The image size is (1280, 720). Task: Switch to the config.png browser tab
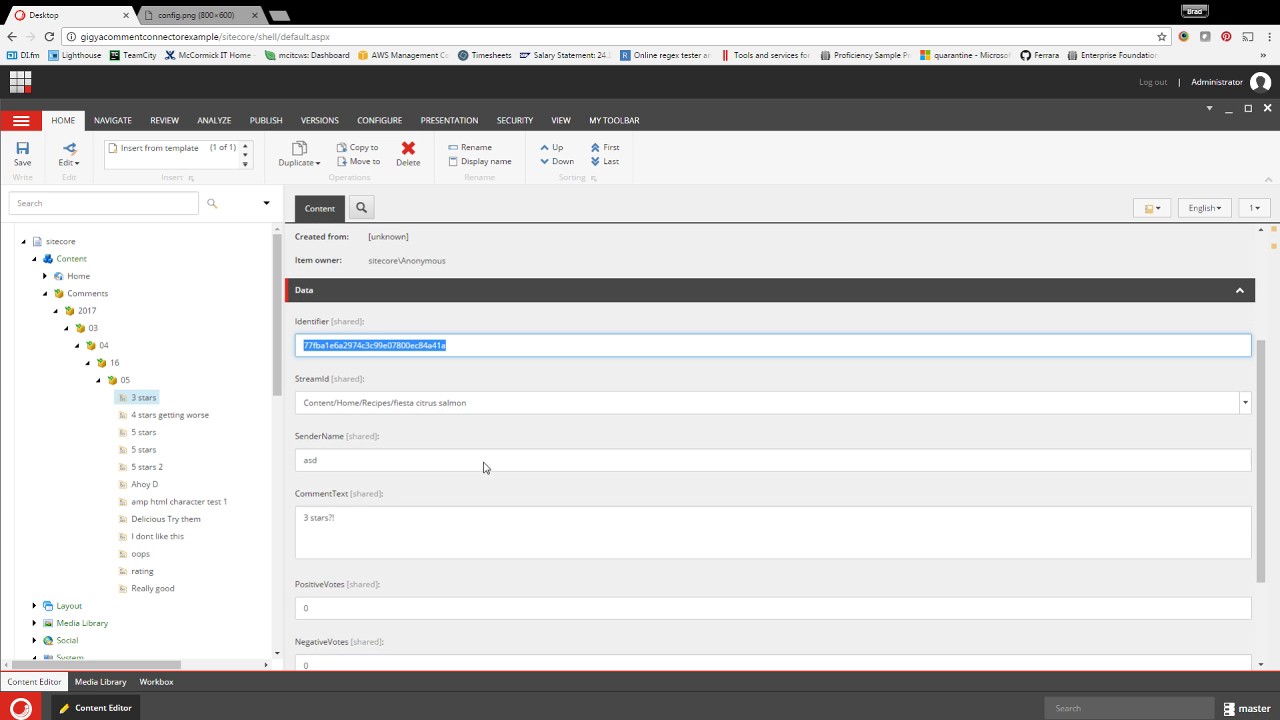click(196, 15)
